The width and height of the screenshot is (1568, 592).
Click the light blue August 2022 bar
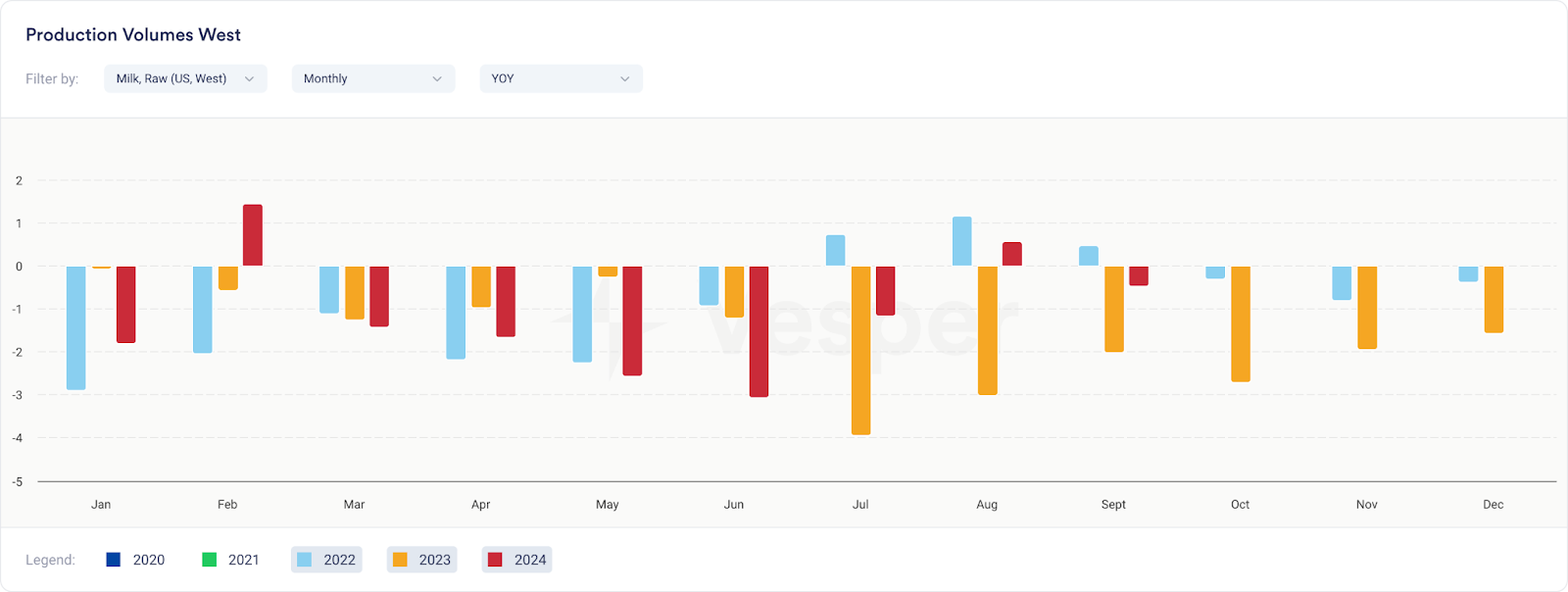click(x=962, y=241)
